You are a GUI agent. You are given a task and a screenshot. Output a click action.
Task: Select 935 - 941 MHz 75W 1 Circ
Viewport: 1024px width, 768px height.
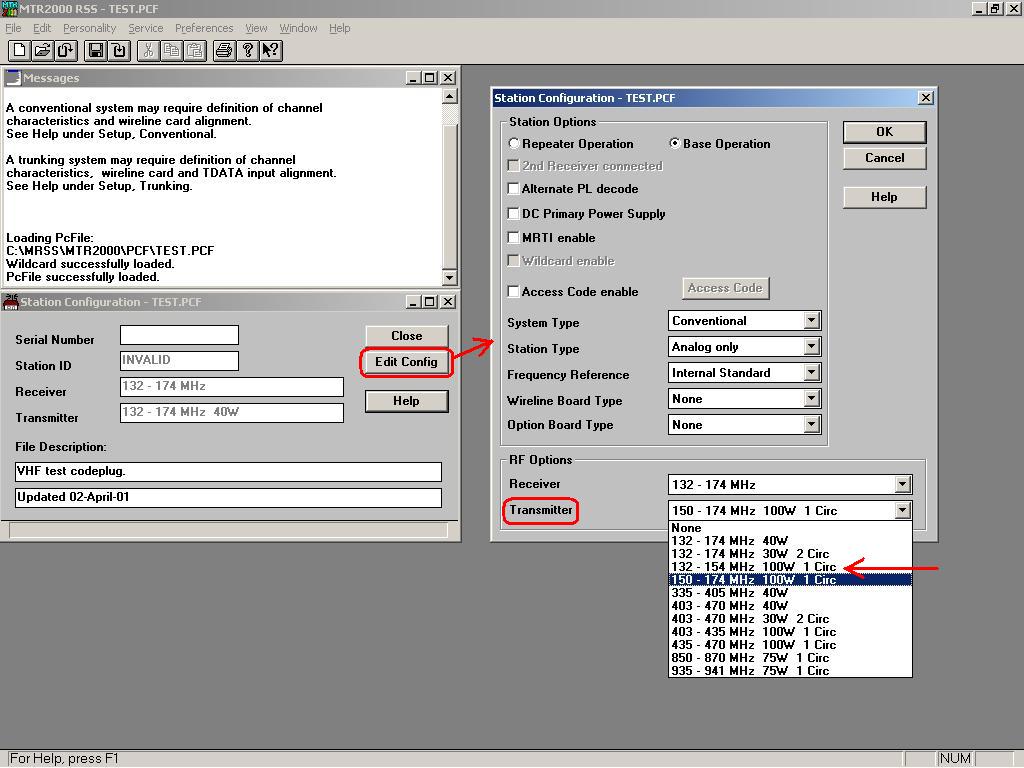pyautogui.click(x=790, y=671)
